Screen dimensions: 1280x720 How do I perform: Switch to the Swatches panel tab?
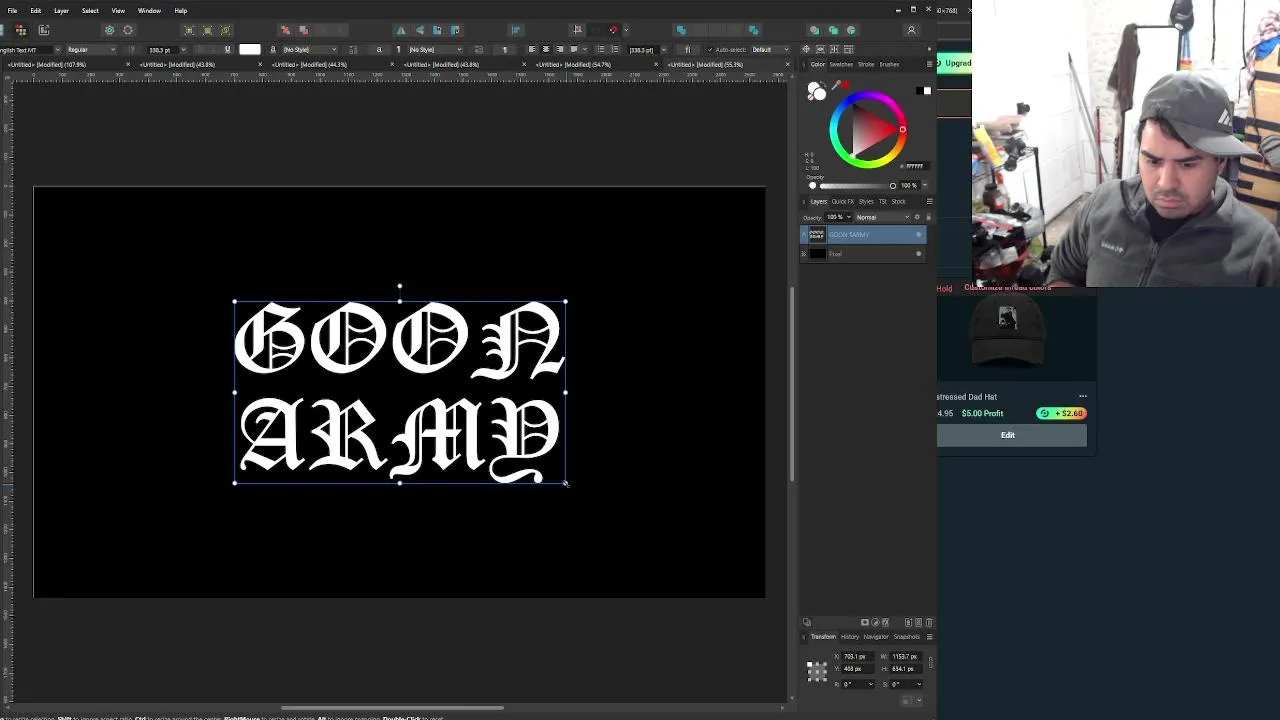pos(841,64)
